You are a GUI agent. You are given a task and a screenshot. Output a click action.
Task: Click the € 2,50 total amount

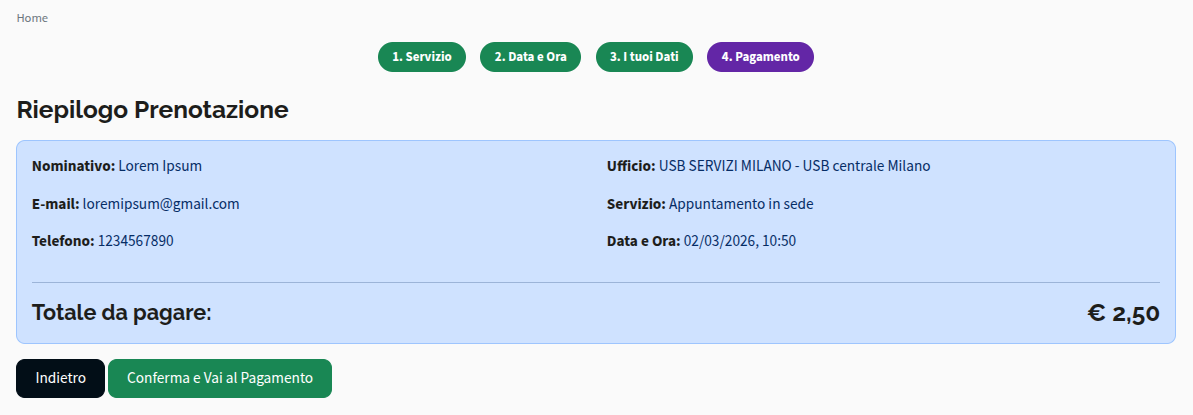(x=1123, y=314)
